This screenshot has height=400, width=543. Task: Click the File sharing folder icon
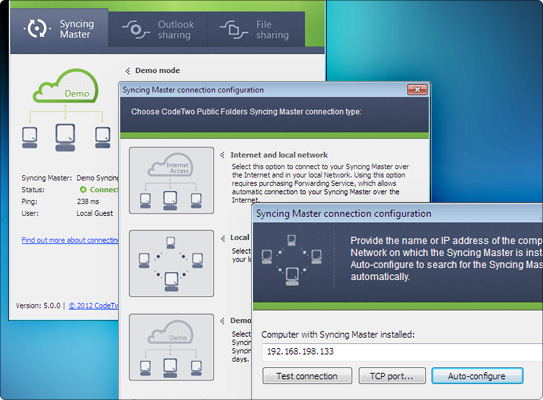pyautogui.click(x=234, y=30)
